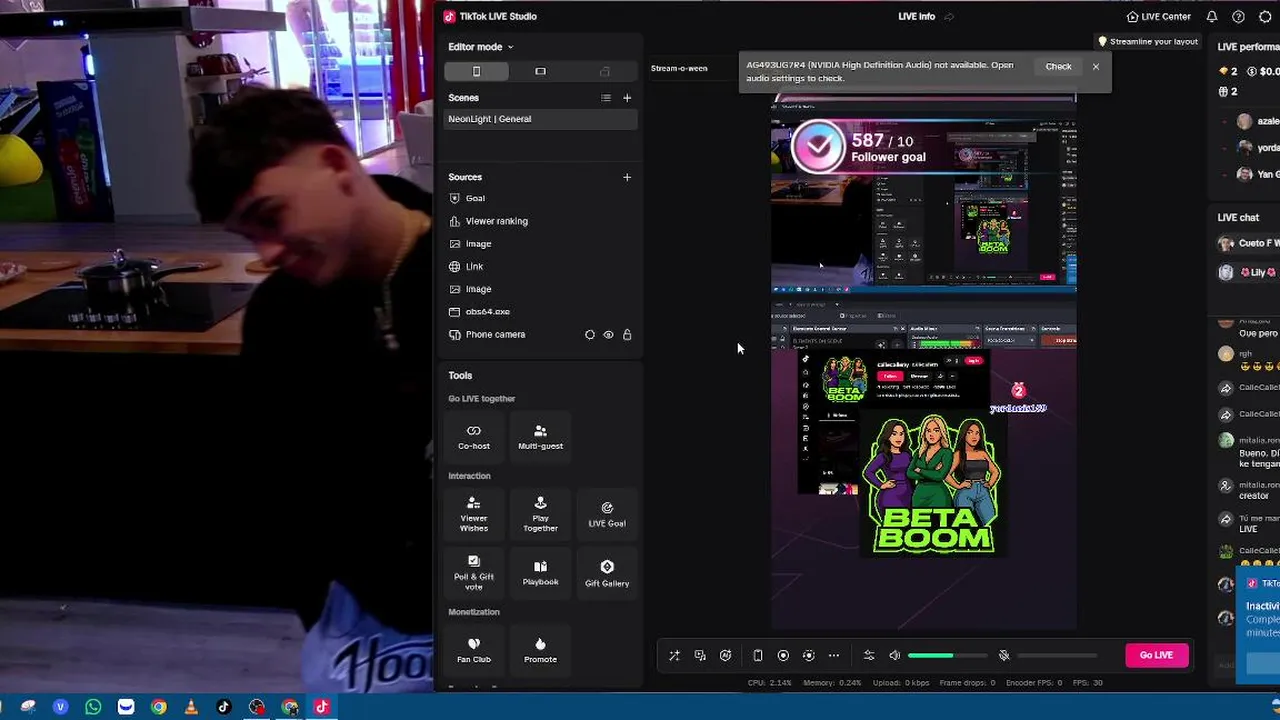The height and width of the screenshot is (720, 1280).
Task: Click Streamline your layout tip
Action: 1147,42
